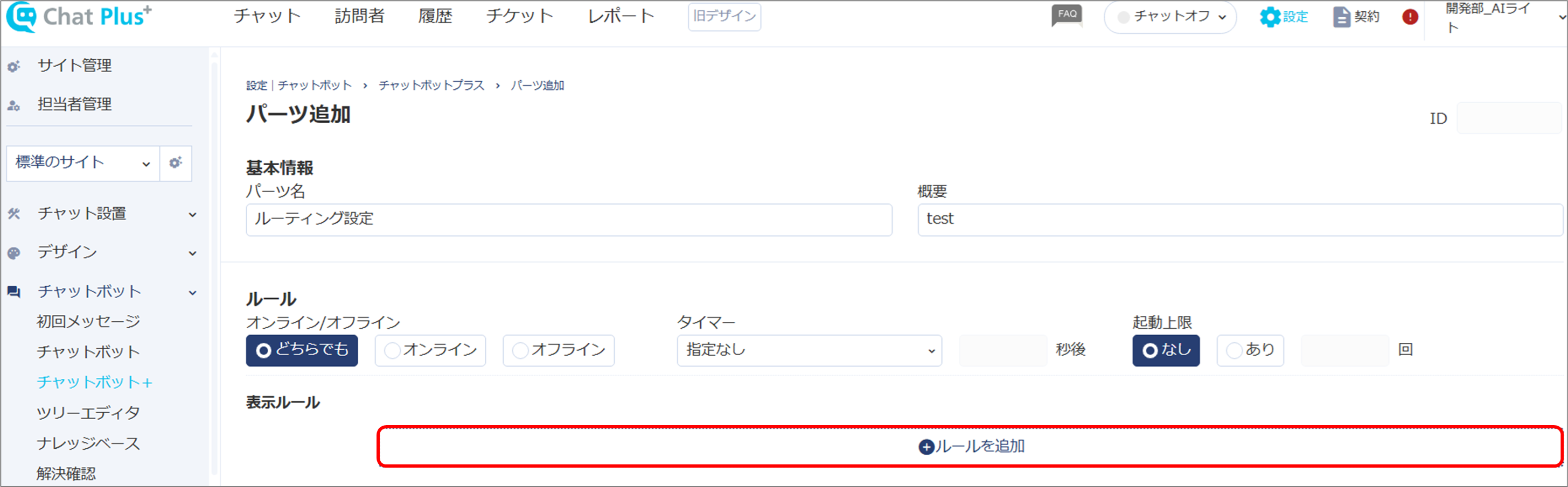
Task: Click the チャット設置 tools icon
Action: pyautogui.click(x=14, y=214)
